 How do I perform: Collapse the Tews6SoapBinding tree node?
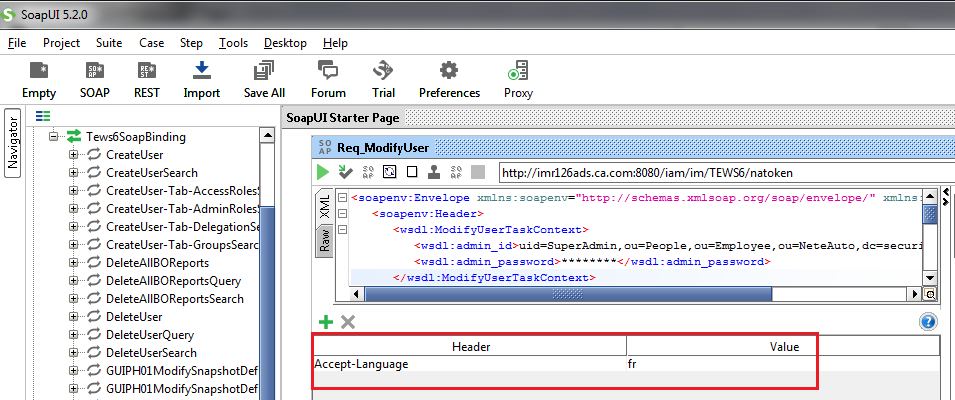55,137
